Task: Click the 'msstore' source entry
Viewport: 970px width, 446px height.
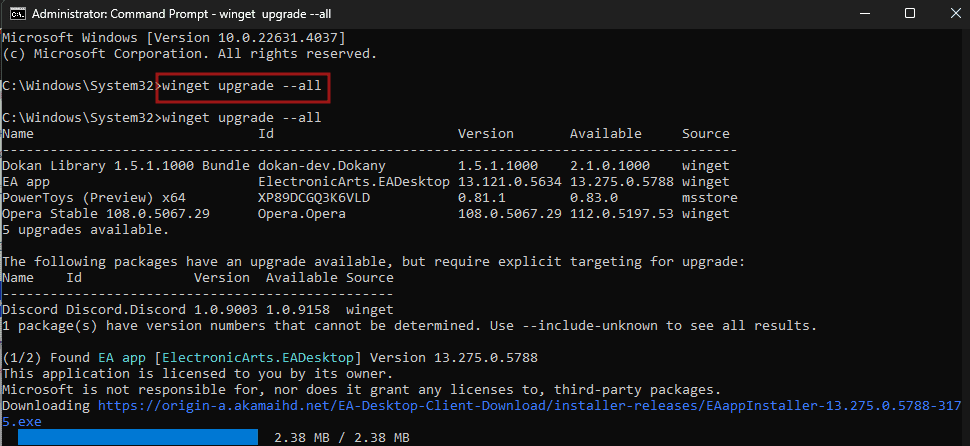Action: [x=710, y=198]
